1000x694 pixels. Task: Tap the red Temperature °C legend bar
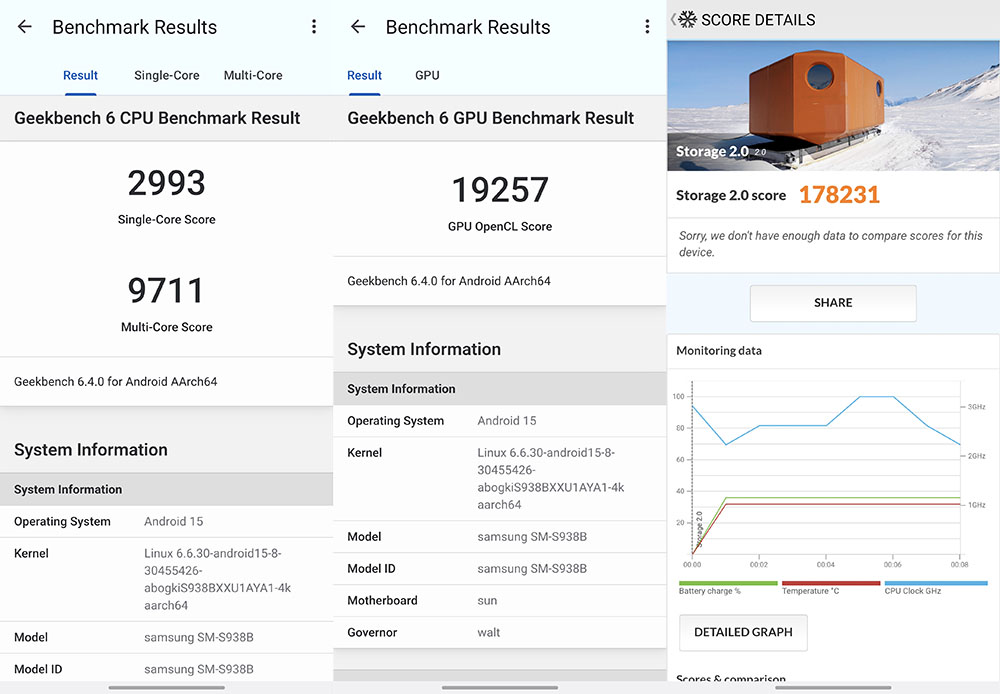tap(831, 583)
